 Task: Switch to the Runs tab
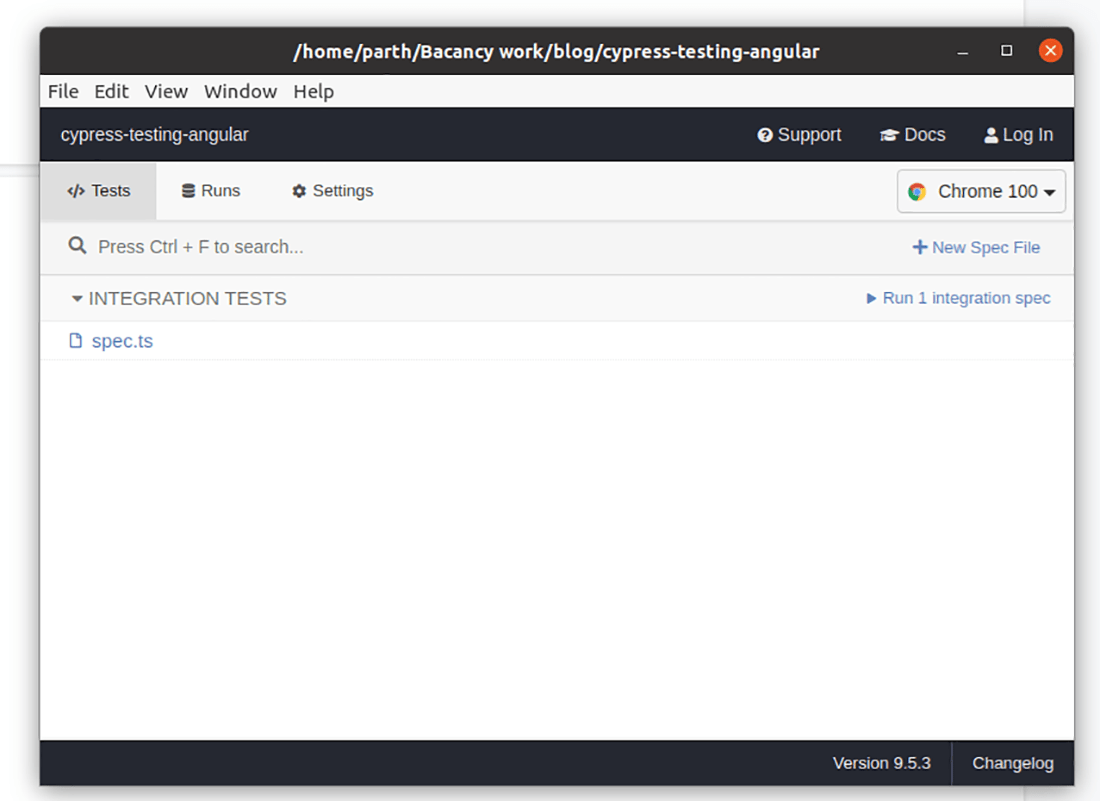(211, 191)
